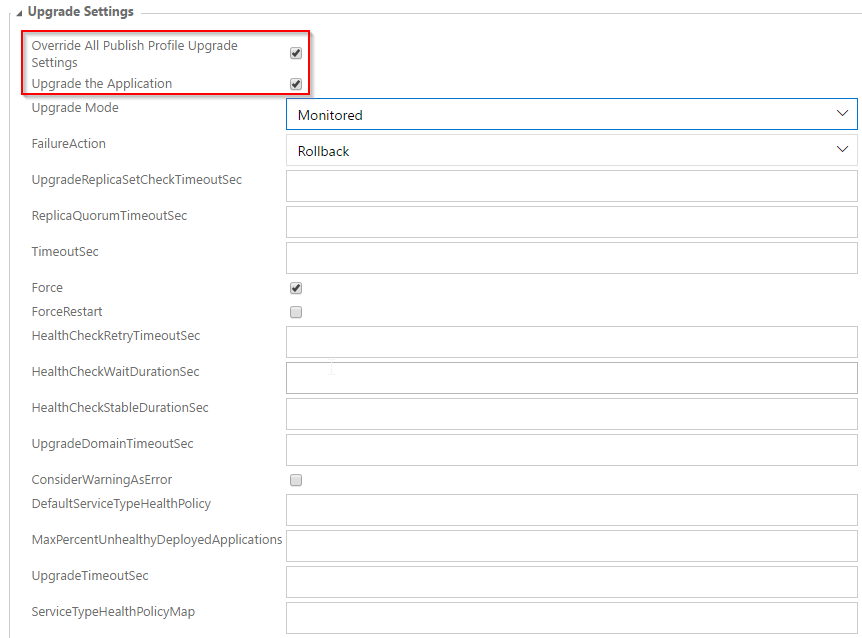This screenshot has height=638, width=862.
Task: Focus the UpgradeTimeoutSec input field
Action: coord(571,582)
